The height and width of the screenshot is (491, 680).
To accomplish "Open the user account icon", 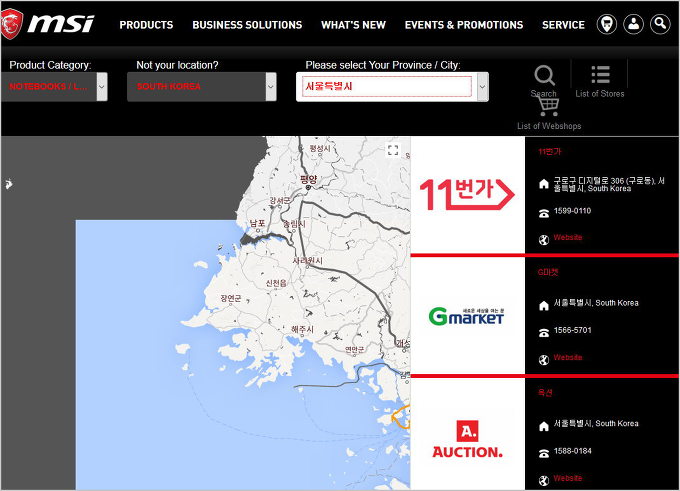I will [x=633, y=24].
